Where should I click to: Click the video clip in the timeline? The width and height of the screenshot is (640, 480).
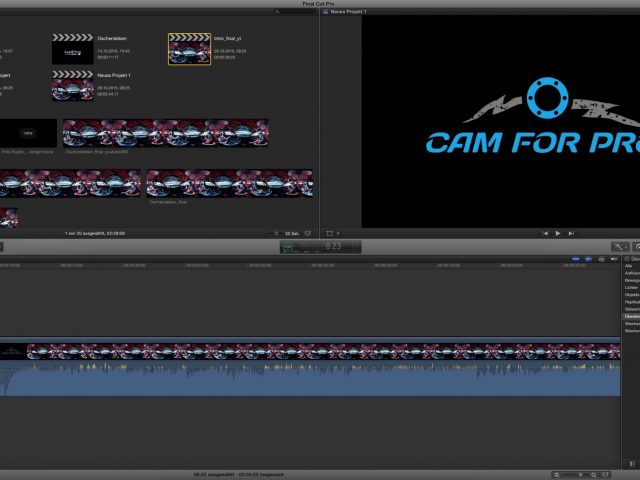323,351
